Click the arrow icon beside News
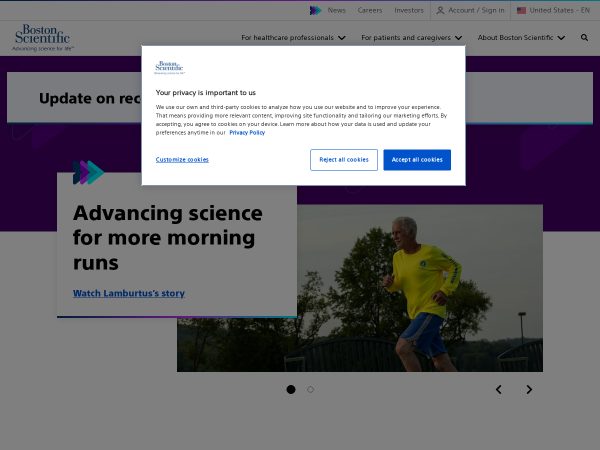This screenshot has height=450, width=600. click(x=315, y=10)
